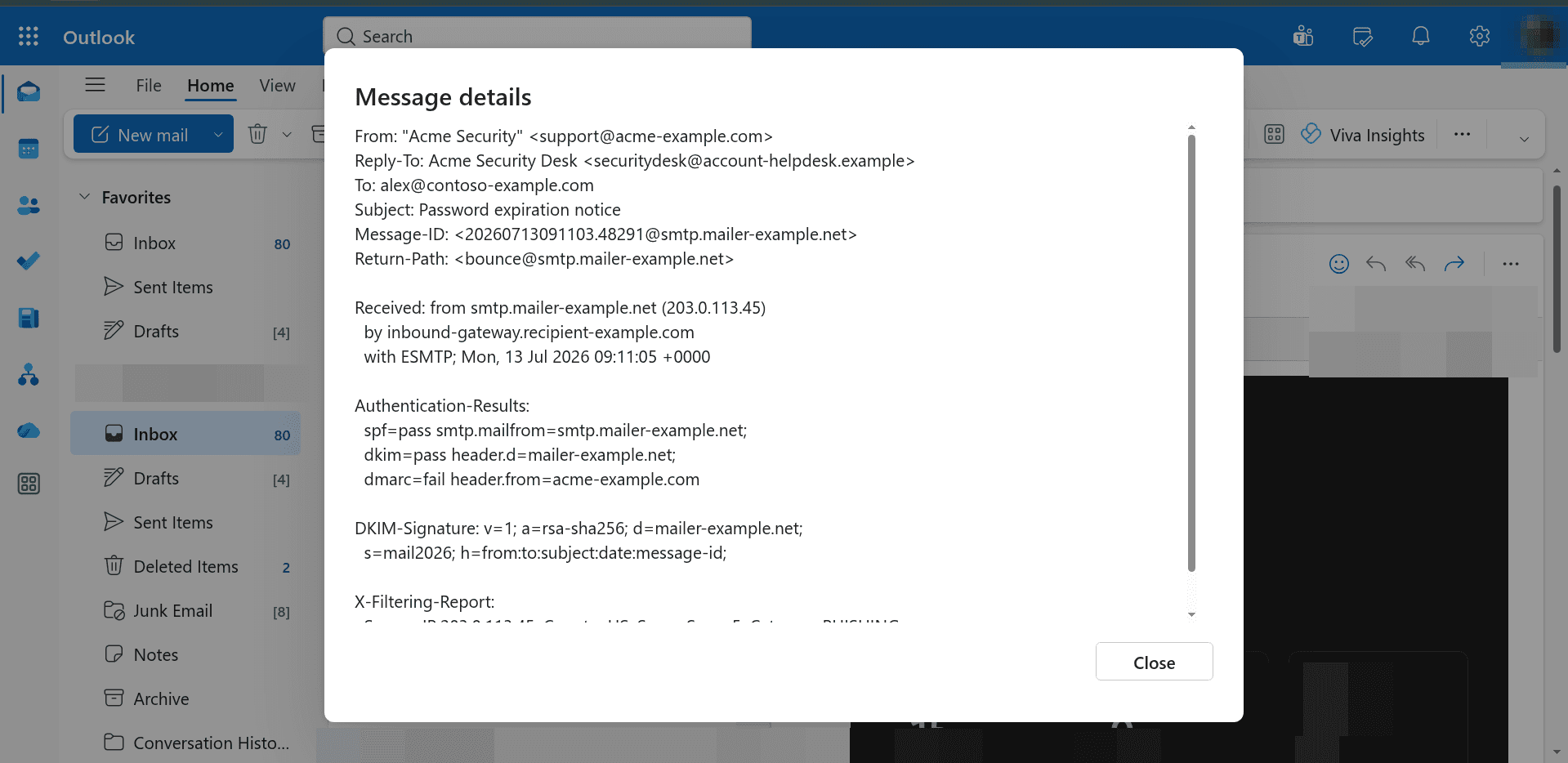Click the 'To: alex@contoso-example.com' line
This screenshot has width=1568, height=763.
(x=474, y=185)
